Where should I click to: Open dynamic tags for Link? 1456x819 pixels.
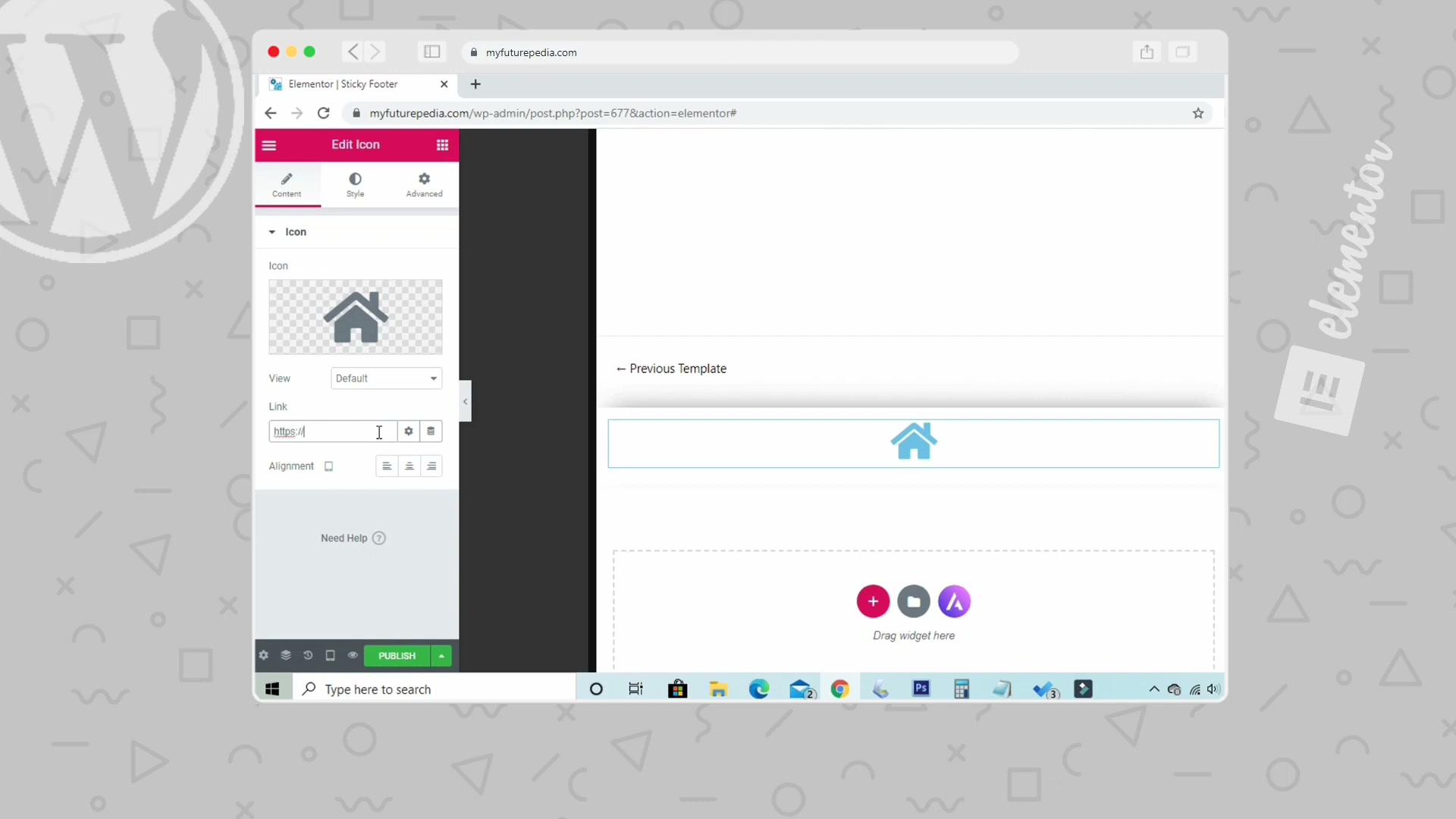pos(431,431)
